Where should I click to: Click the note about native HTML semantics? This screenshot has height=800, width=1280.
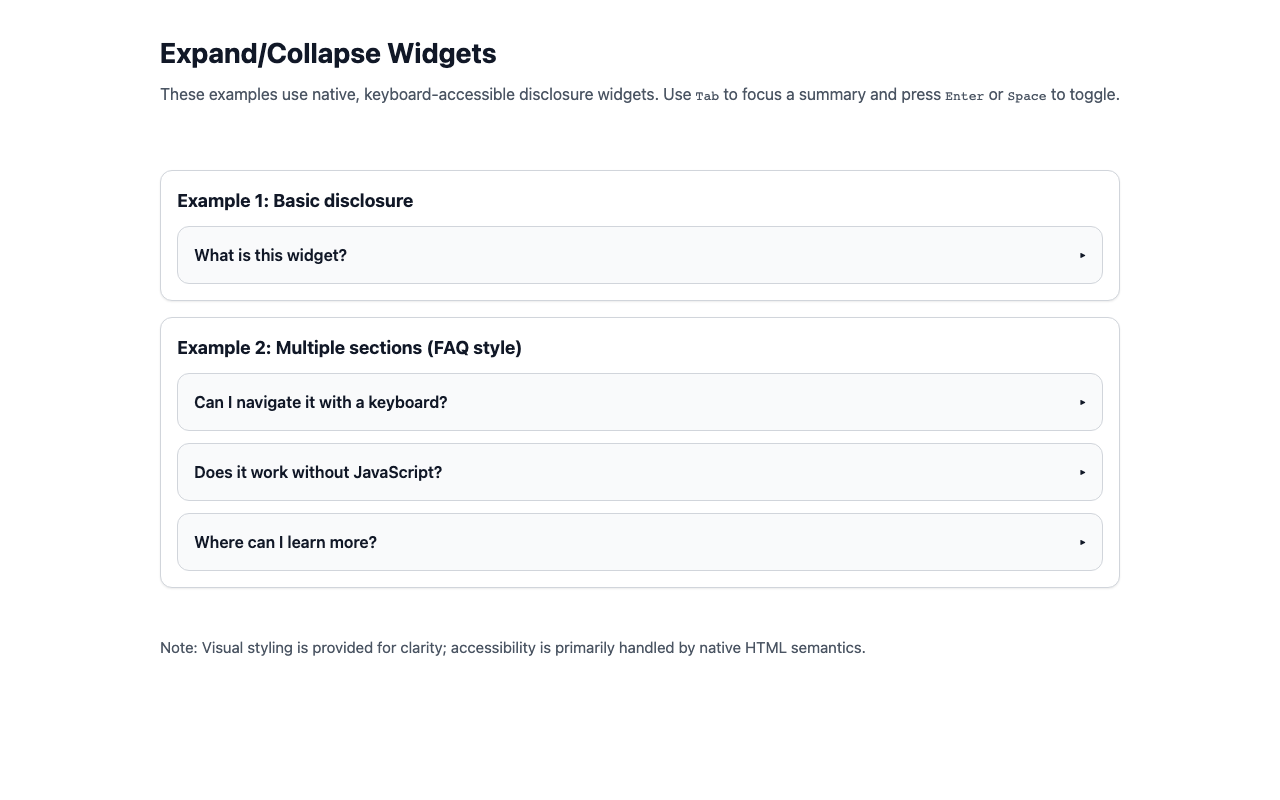pos(512,647)
